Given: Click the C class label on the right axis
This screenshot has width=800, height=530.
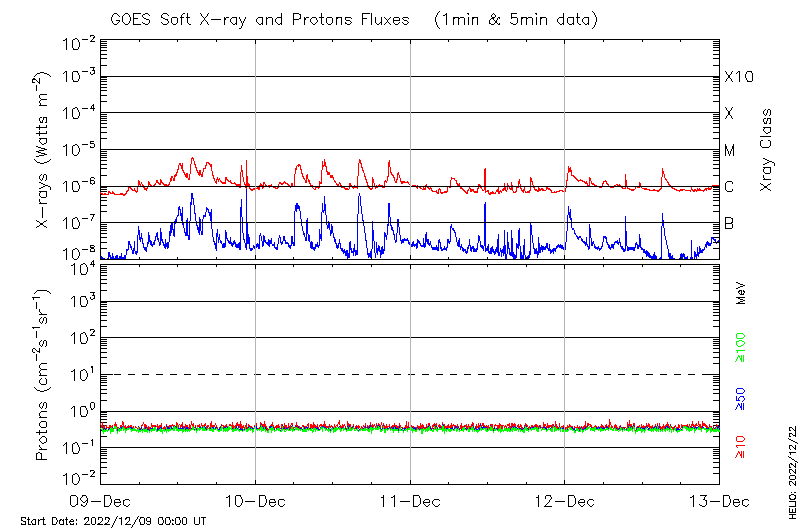Looking at the screenshot, I should [x=729, y=187].
